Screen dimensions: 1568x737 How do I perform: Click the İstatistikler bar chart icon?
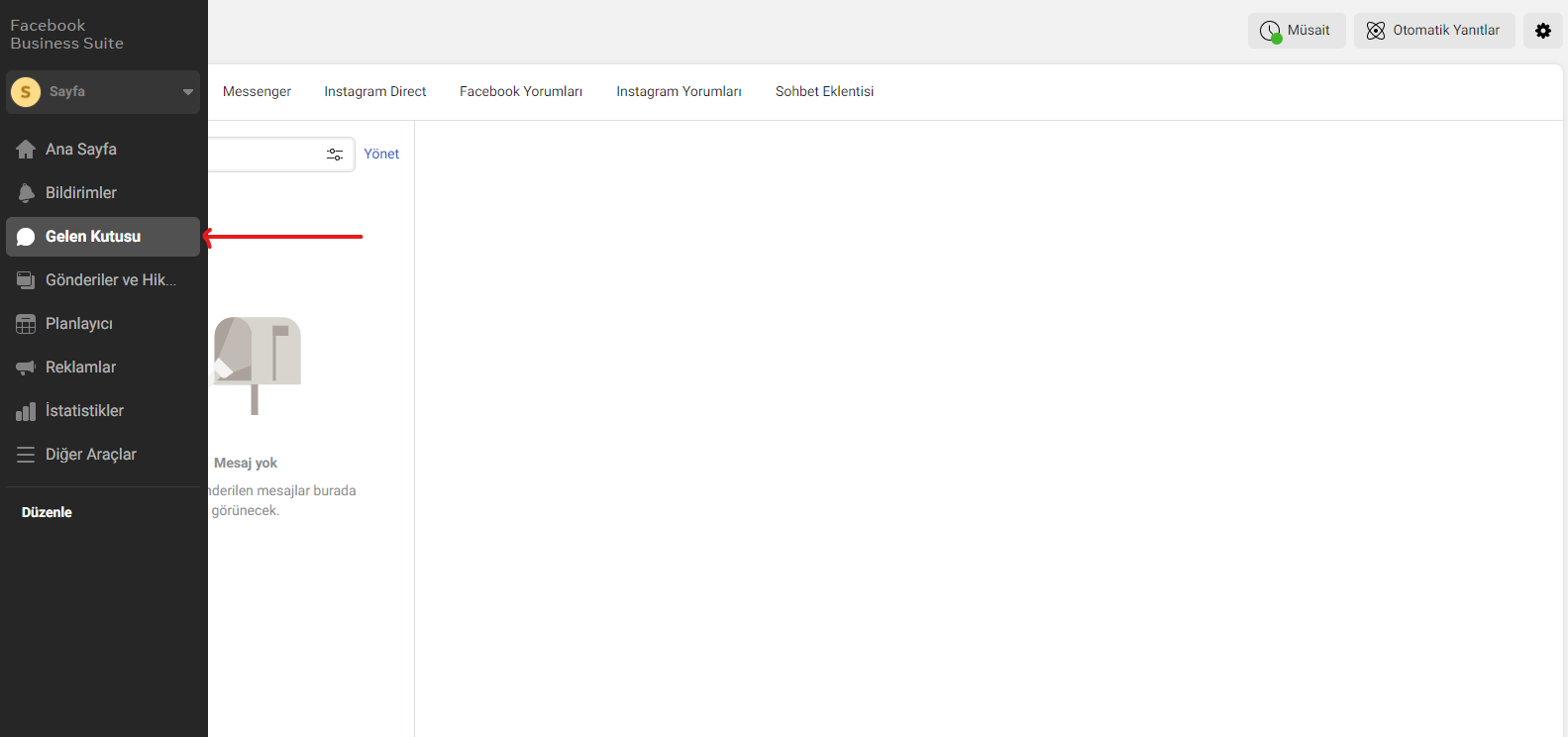click(x=26, y=411)
